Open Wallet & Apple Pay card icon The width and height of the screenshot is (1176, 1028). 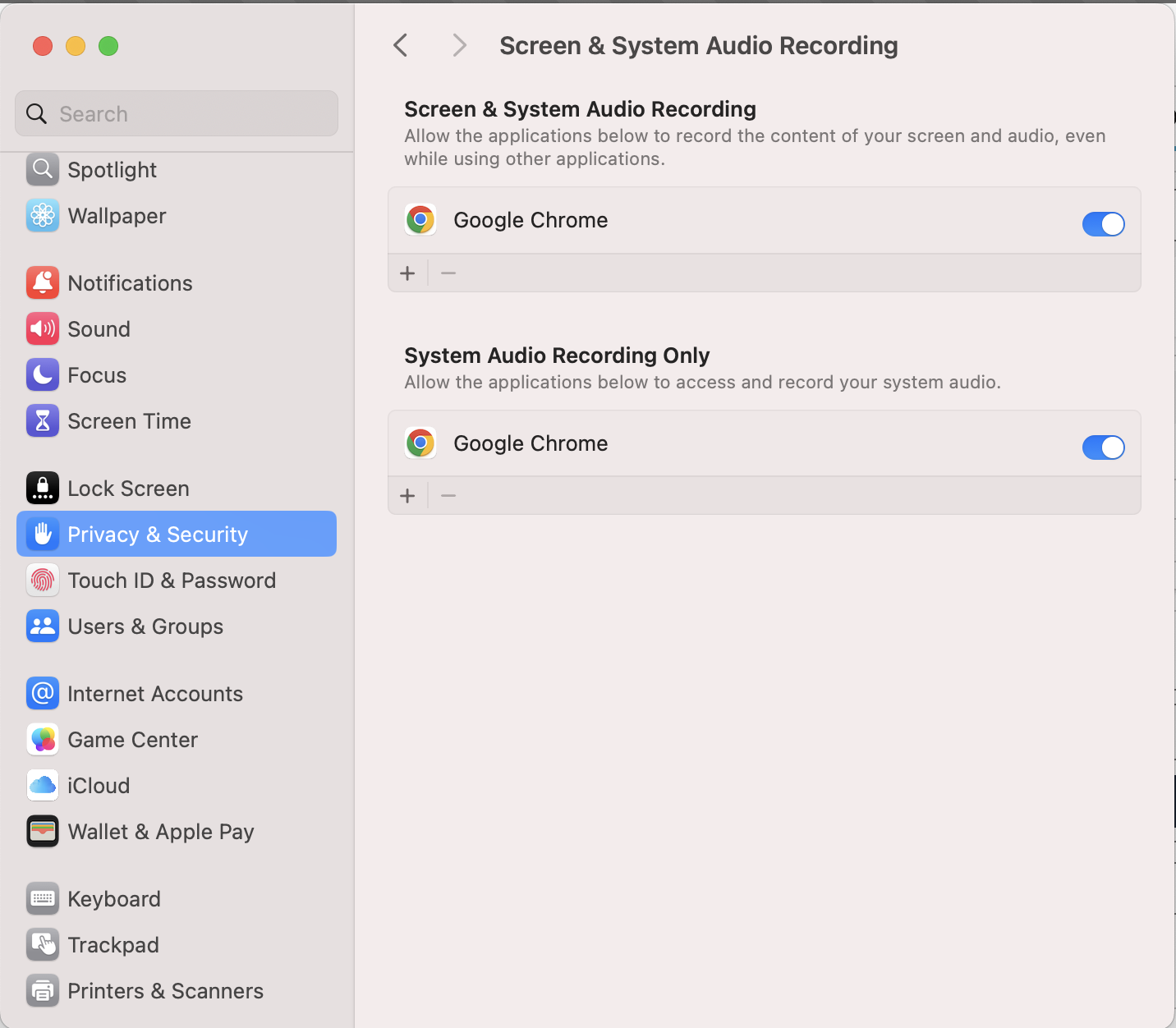[43, 832]
